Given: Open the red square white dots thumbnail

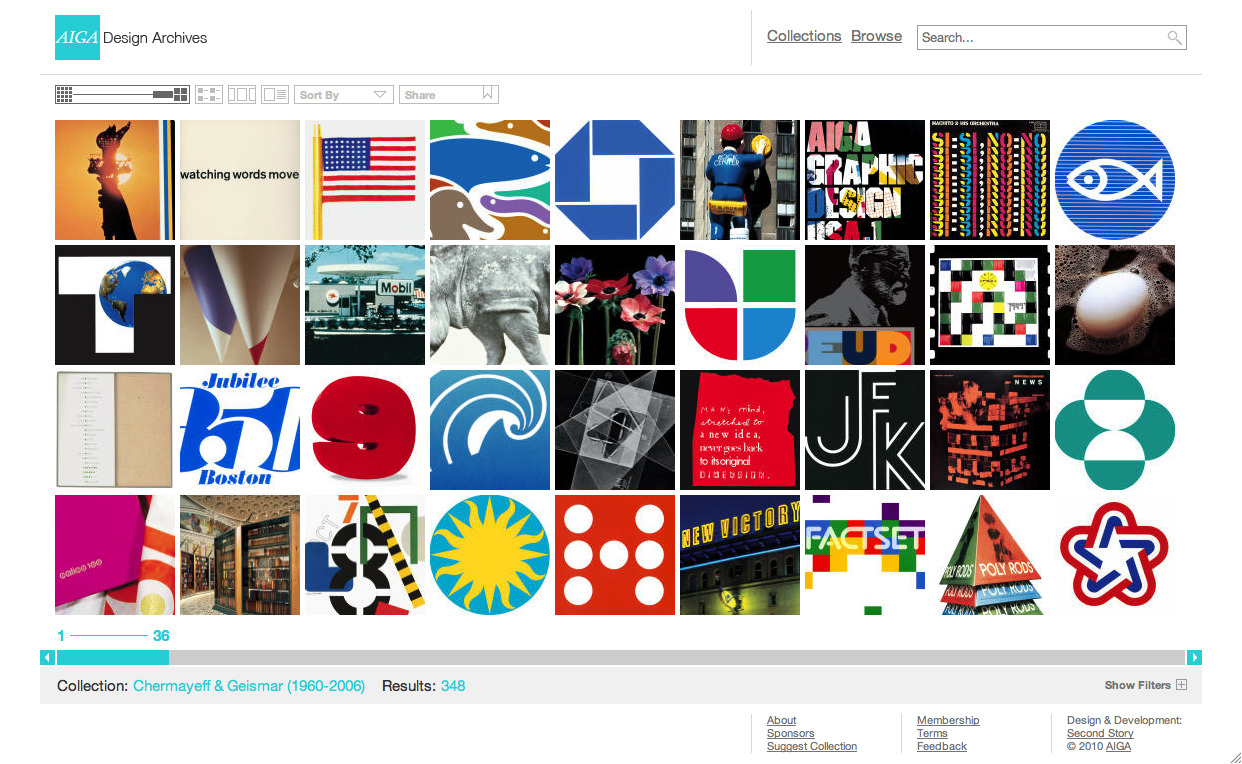Looking at the screenshot, I should click(x=615, y=555).
